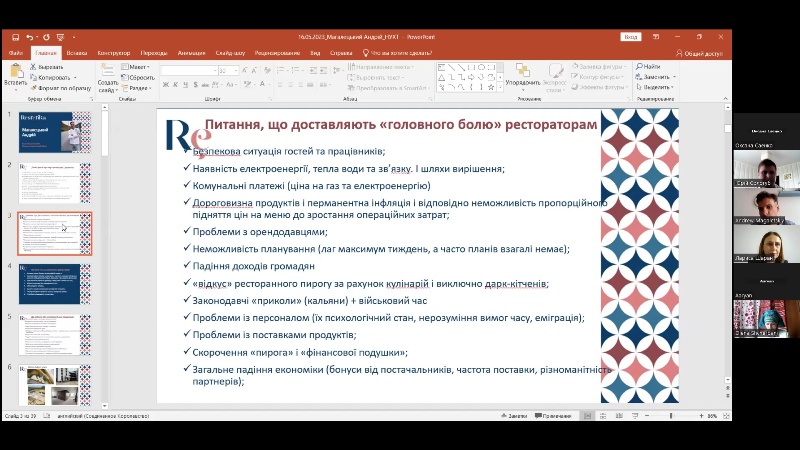
Task: Start Slide Show icon in status bar
Action: (x=635, y=416)
